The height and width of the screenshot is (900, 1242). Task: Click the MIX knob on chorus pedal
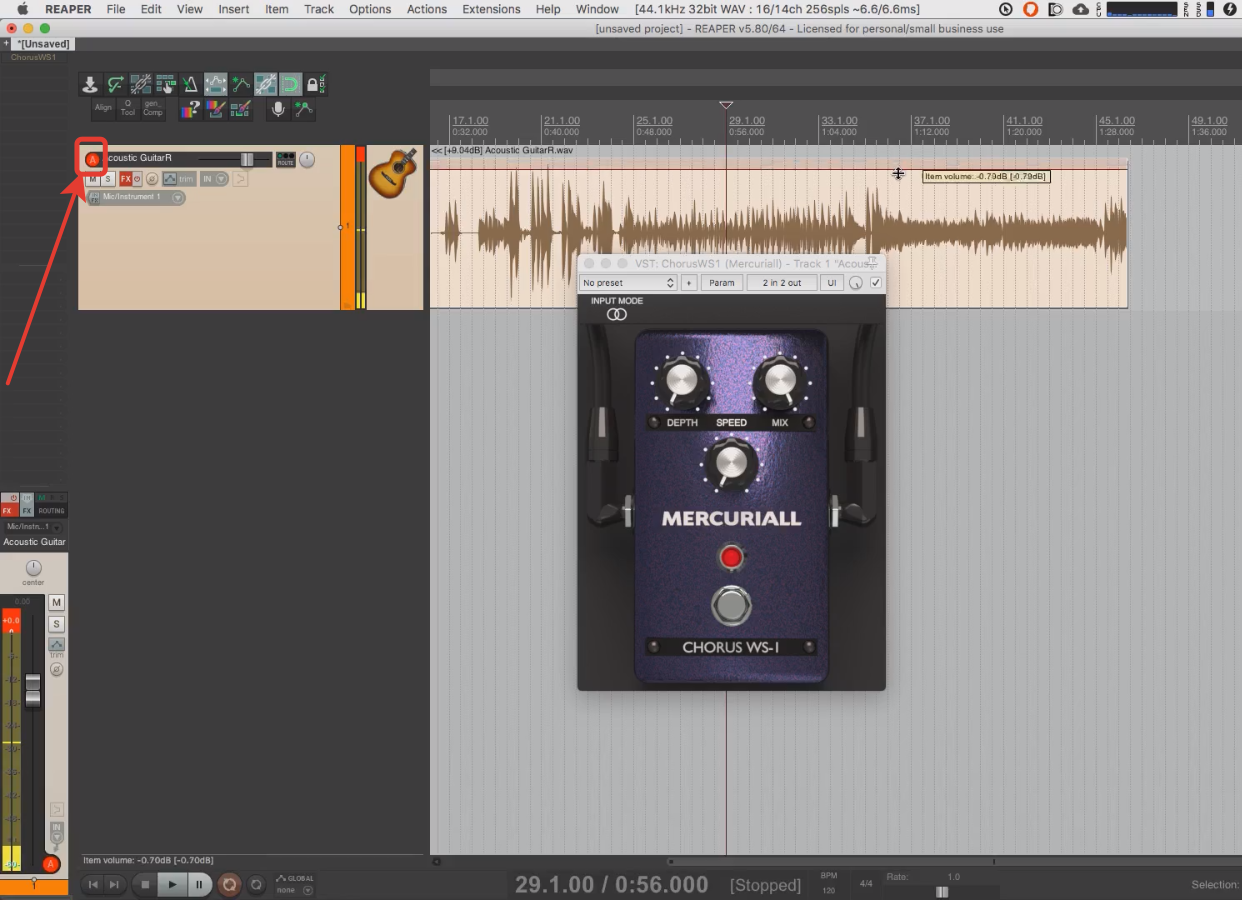pyautogui.click(x=780, y=382)
